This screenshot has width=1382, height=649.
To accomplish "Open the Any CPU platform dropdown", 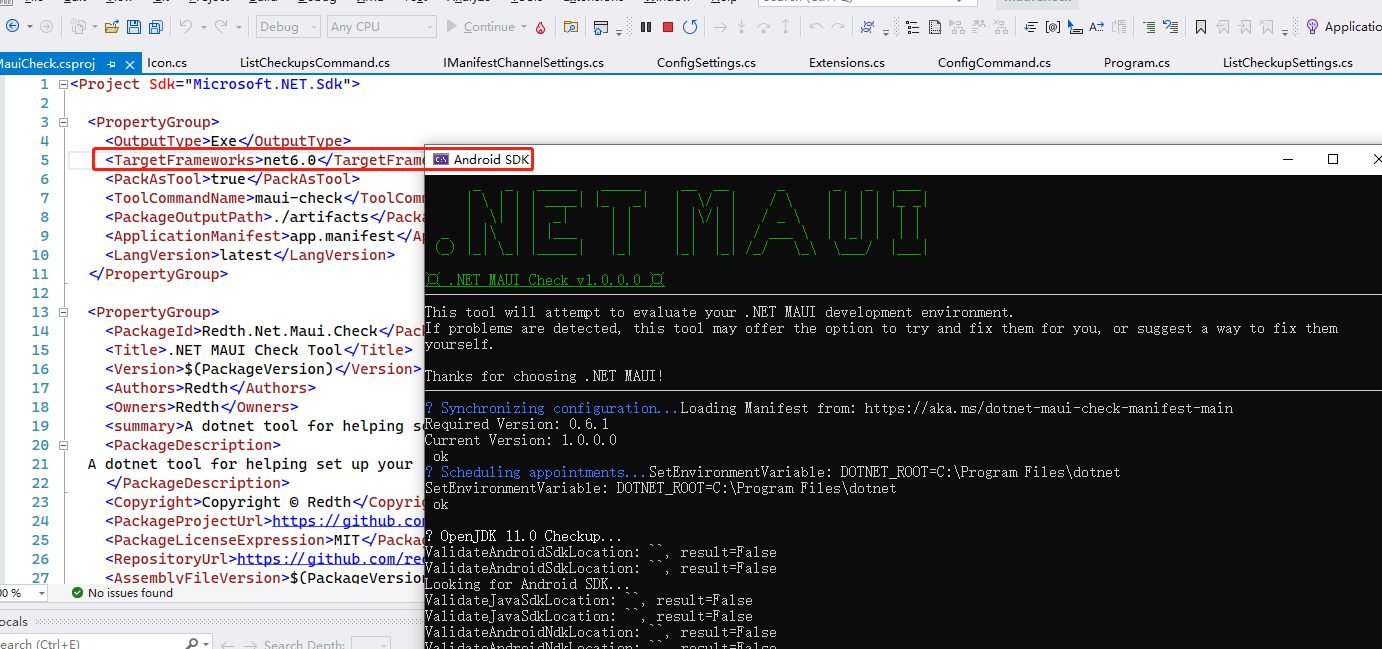I will (382, 27).
